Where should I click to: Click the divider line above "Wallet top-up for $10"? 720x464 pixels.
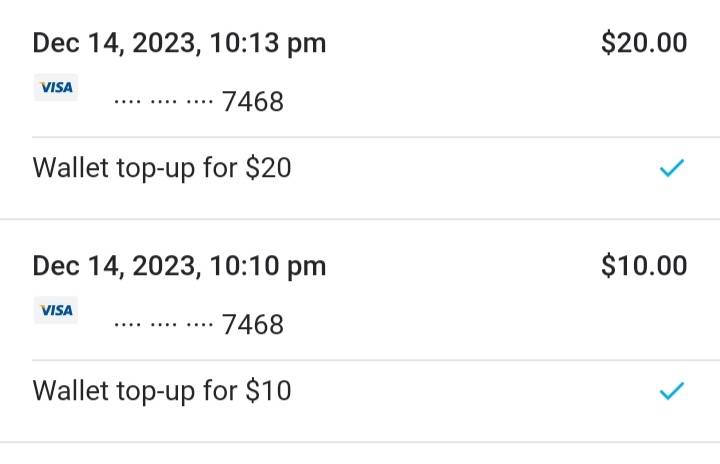click(360, 360)
